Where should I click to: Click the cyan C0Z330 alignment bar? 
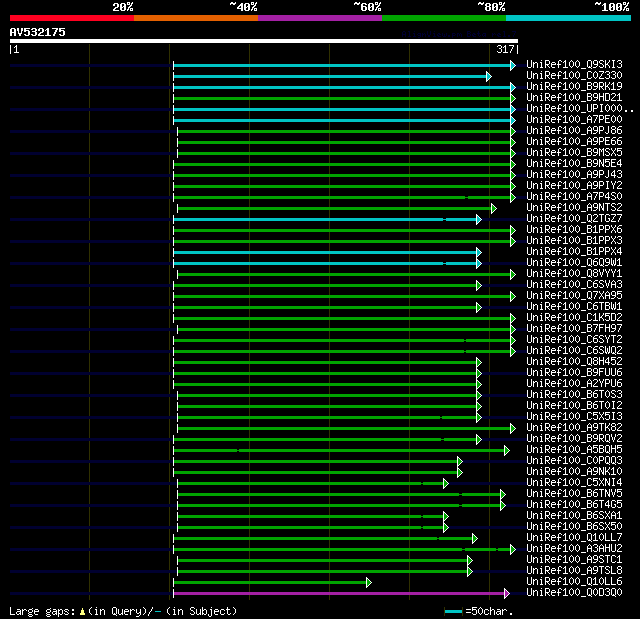[x=332, y=76]
